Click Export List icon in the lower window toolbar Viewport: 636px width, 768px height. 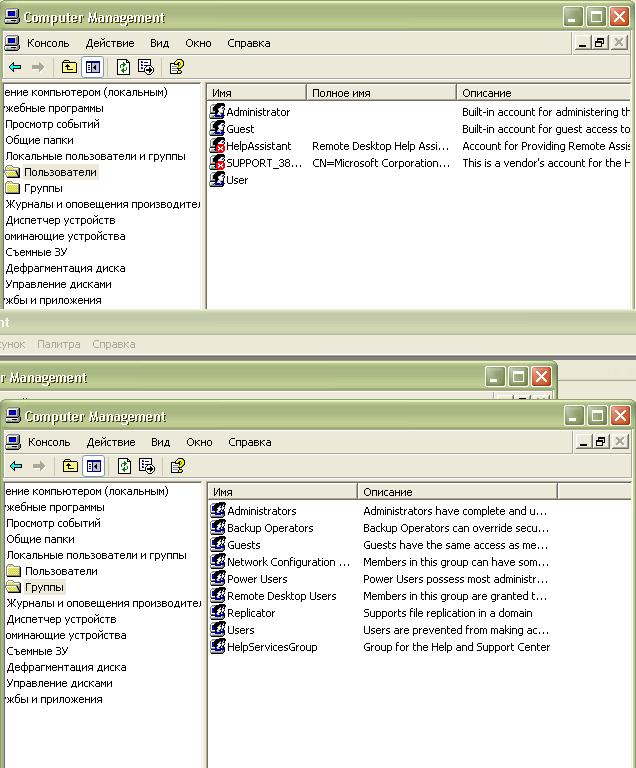coord(147,466)
